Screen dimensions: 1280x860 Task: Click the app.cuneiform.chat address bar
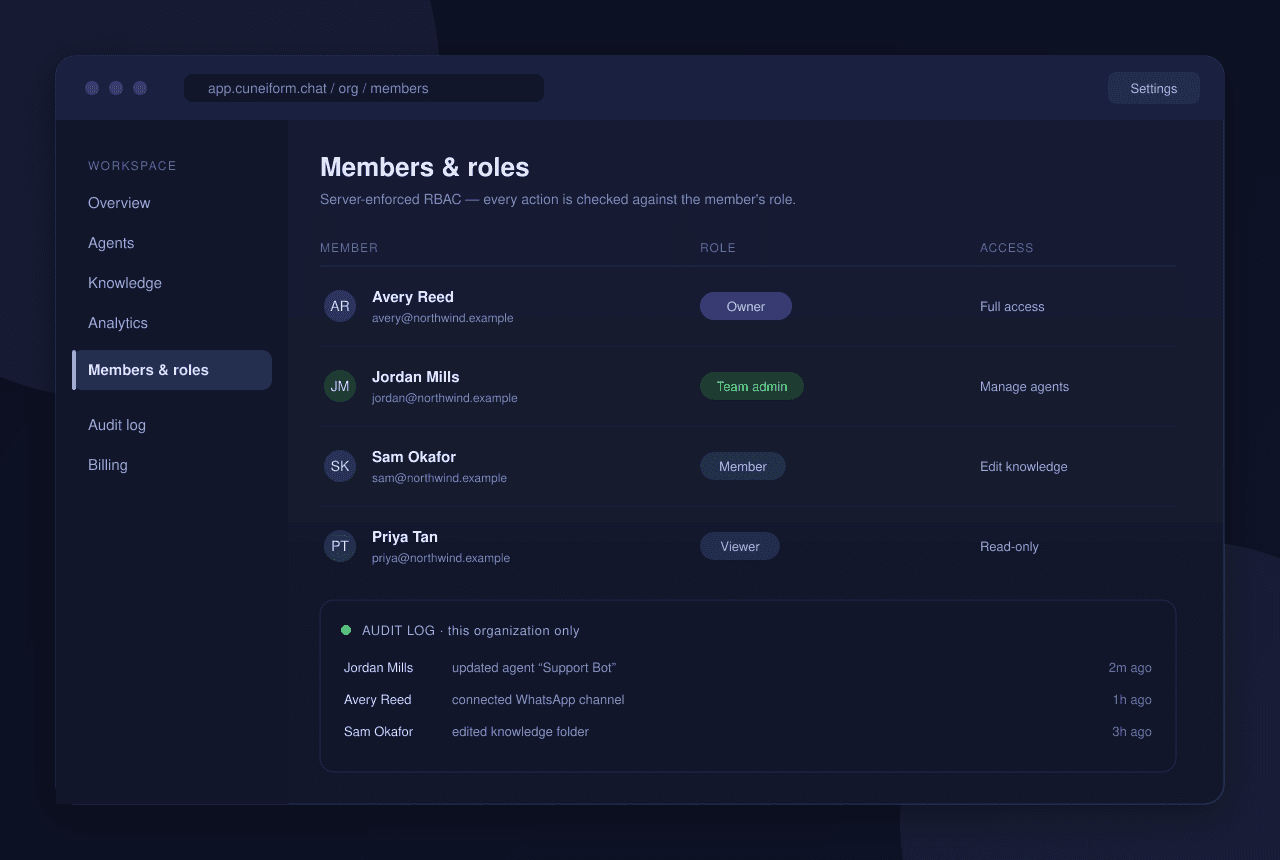[364, 88]
